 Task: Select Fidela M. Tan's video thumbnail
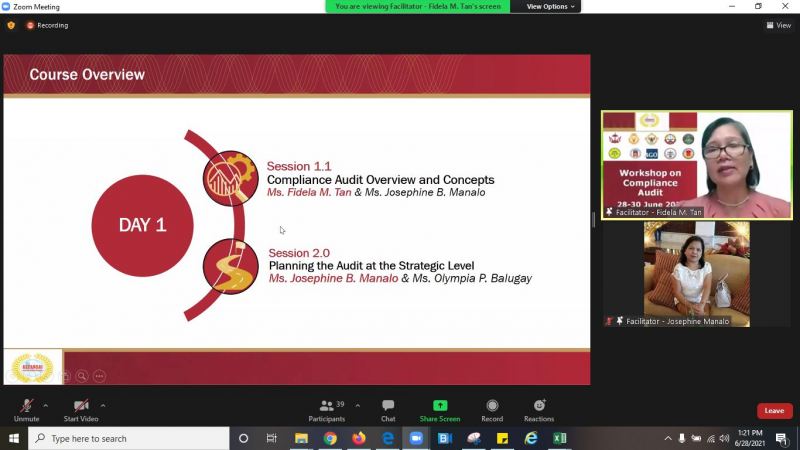[x=696, y=164]
